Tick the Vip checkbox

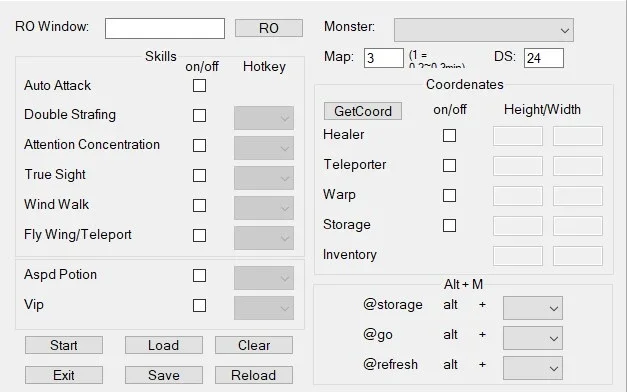click(200, 306)
